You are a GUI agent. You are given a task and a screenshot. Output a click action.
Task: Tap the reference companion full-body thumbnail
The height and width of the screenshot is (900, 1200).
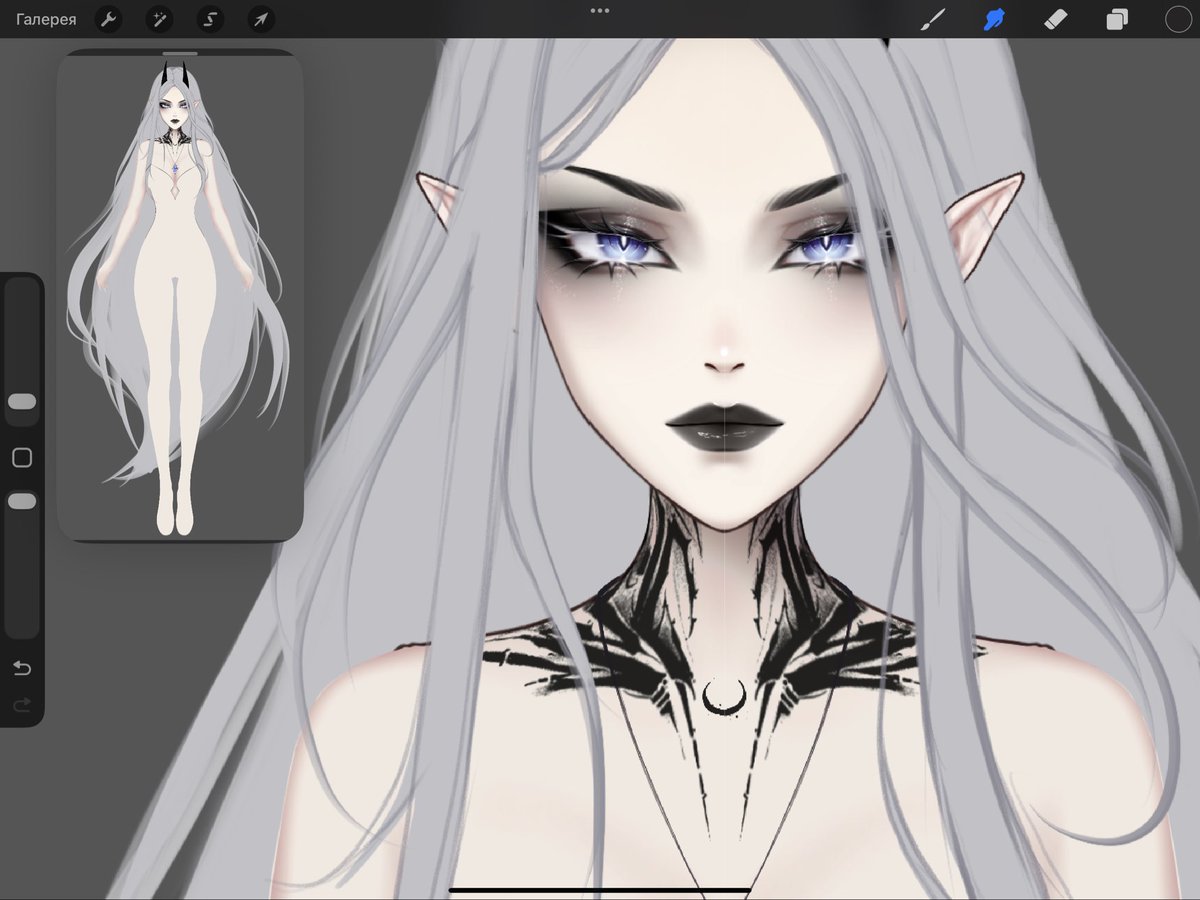coord(180,298)
